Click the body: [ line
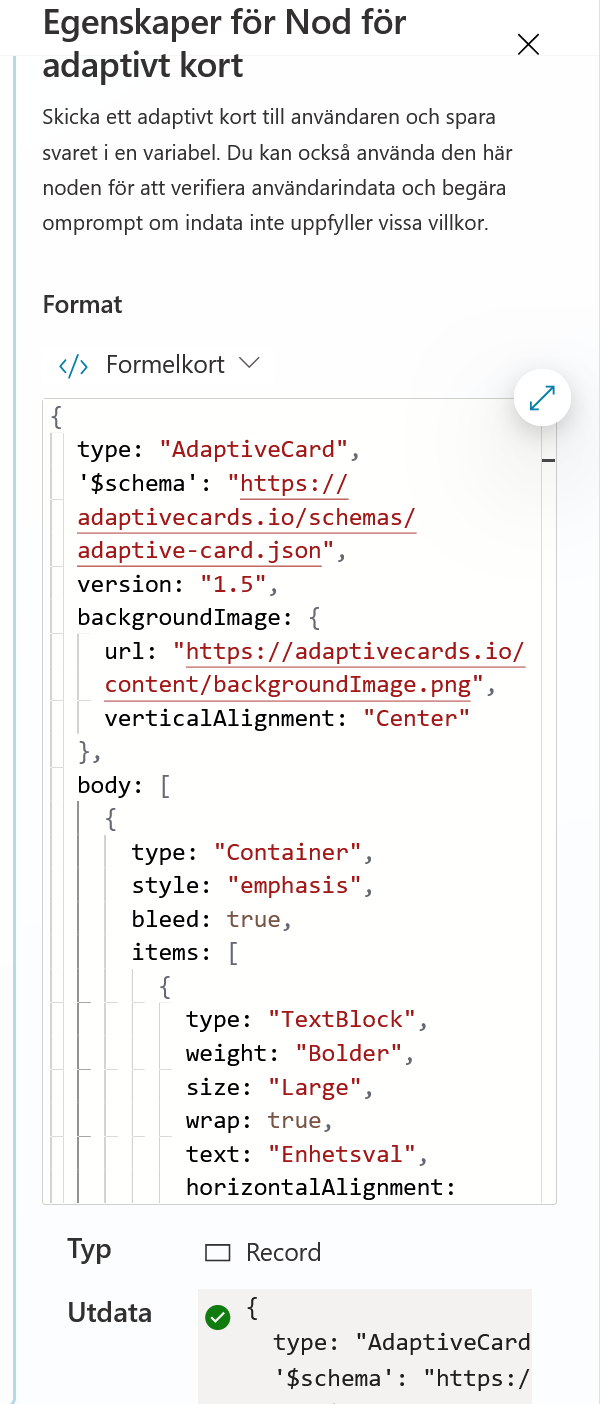 click(124, 785)
